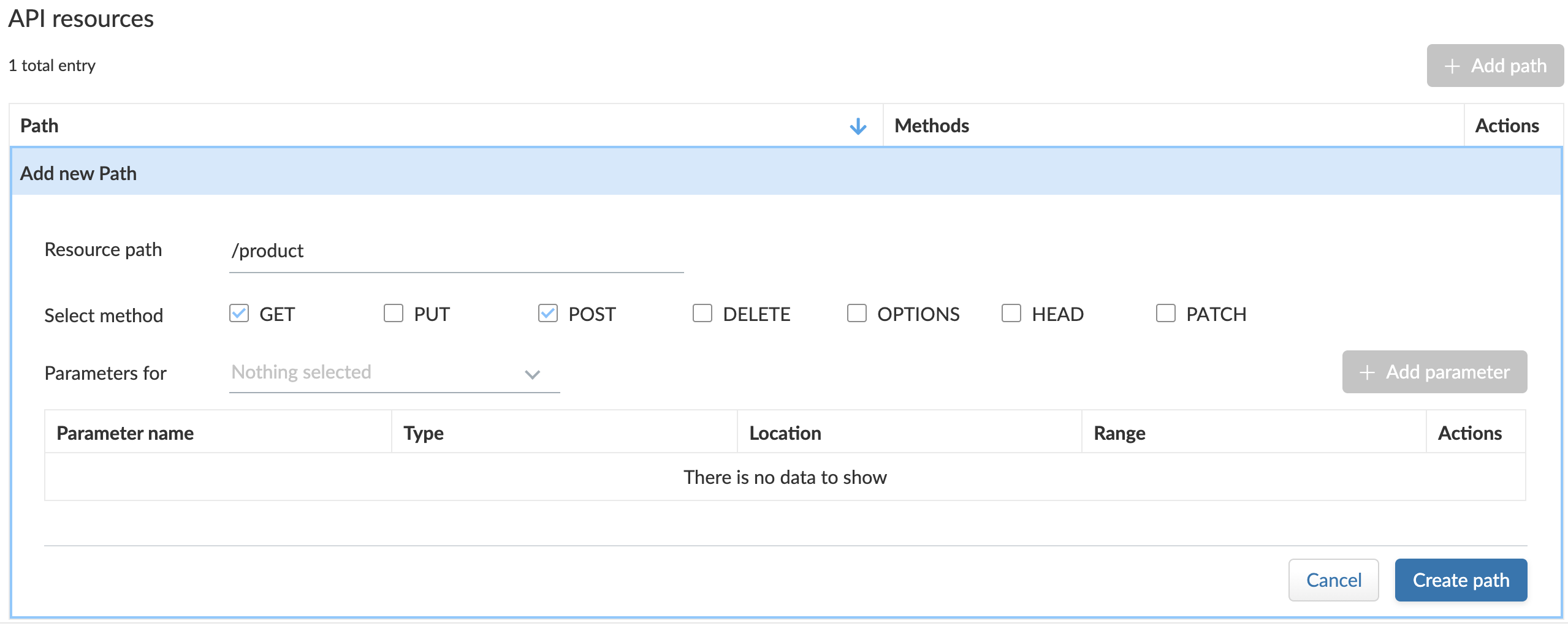Click the Methods column header
This screenshot has height=626, width=1568.
[x=1173, y=126]
